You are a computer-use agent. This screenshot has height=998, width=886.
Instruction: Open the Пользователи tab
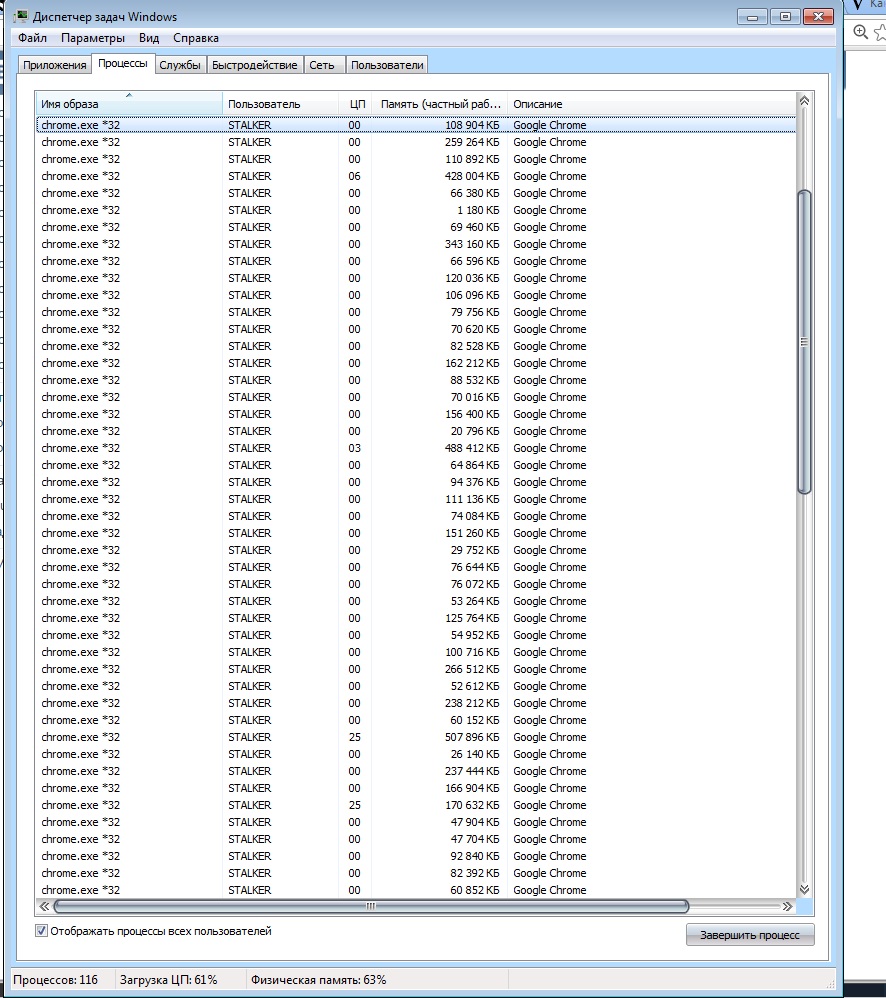(x=387, y=65)
